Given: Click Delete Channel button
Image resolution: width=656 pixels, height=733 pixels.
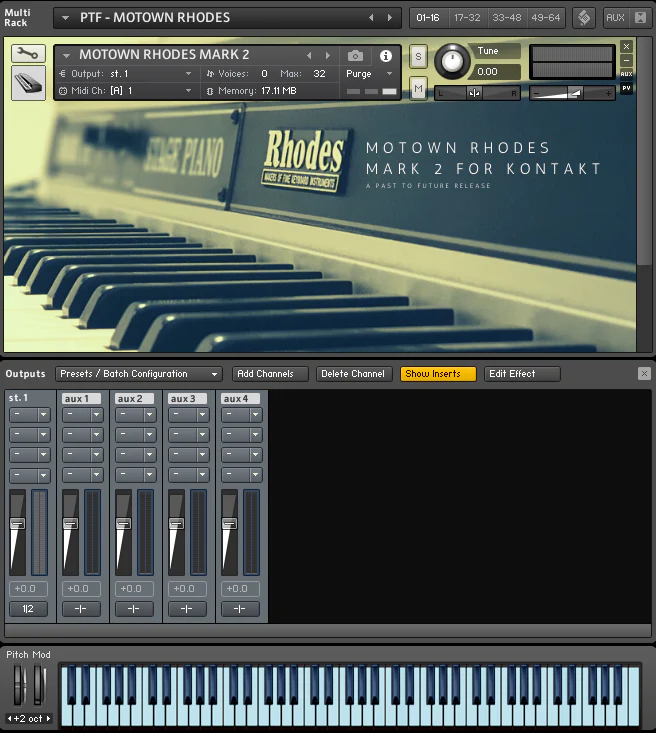Looking at the screenshot, I should (x=354, y=374).
